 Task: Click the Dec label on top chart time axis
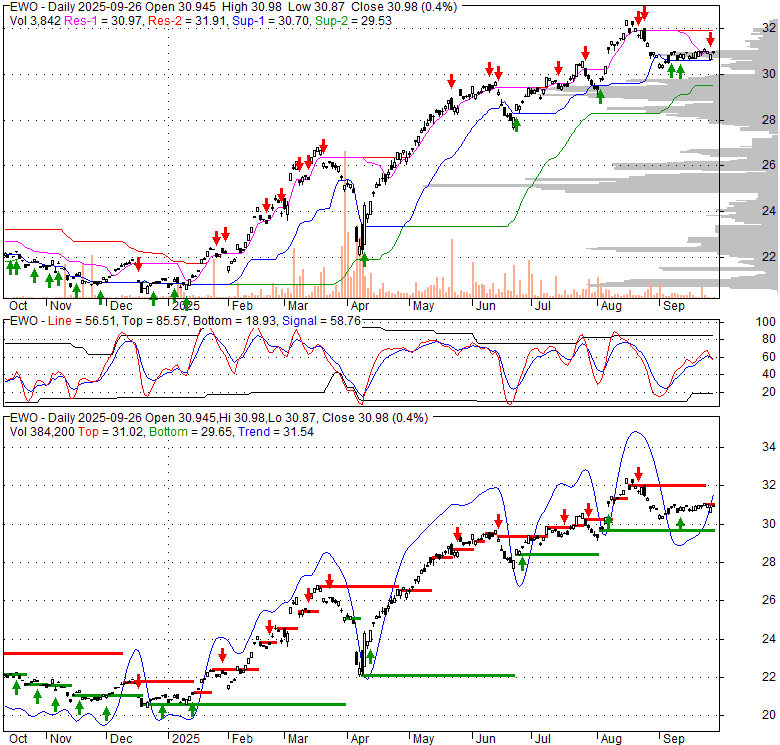[x=121, y=306]
